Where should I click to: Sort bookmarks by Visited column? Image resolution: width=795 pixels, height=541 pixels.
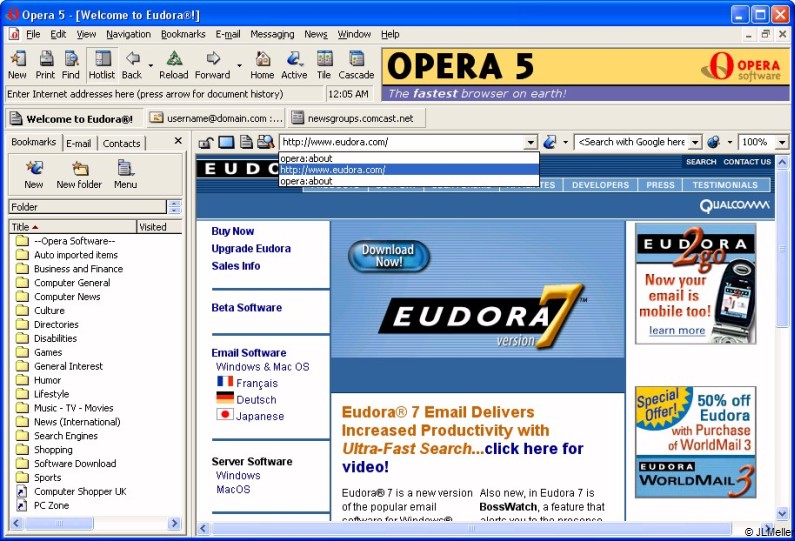(159, 227)
